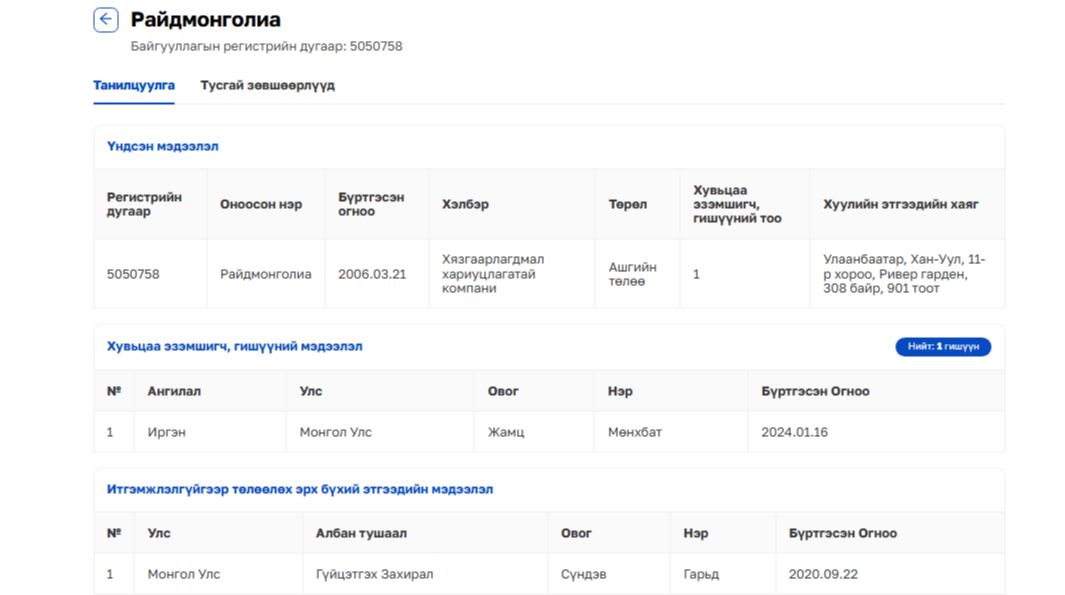Switch to the Танилцуулга tab
Screen dimensions: 1065x595
(x=134, y=86)
